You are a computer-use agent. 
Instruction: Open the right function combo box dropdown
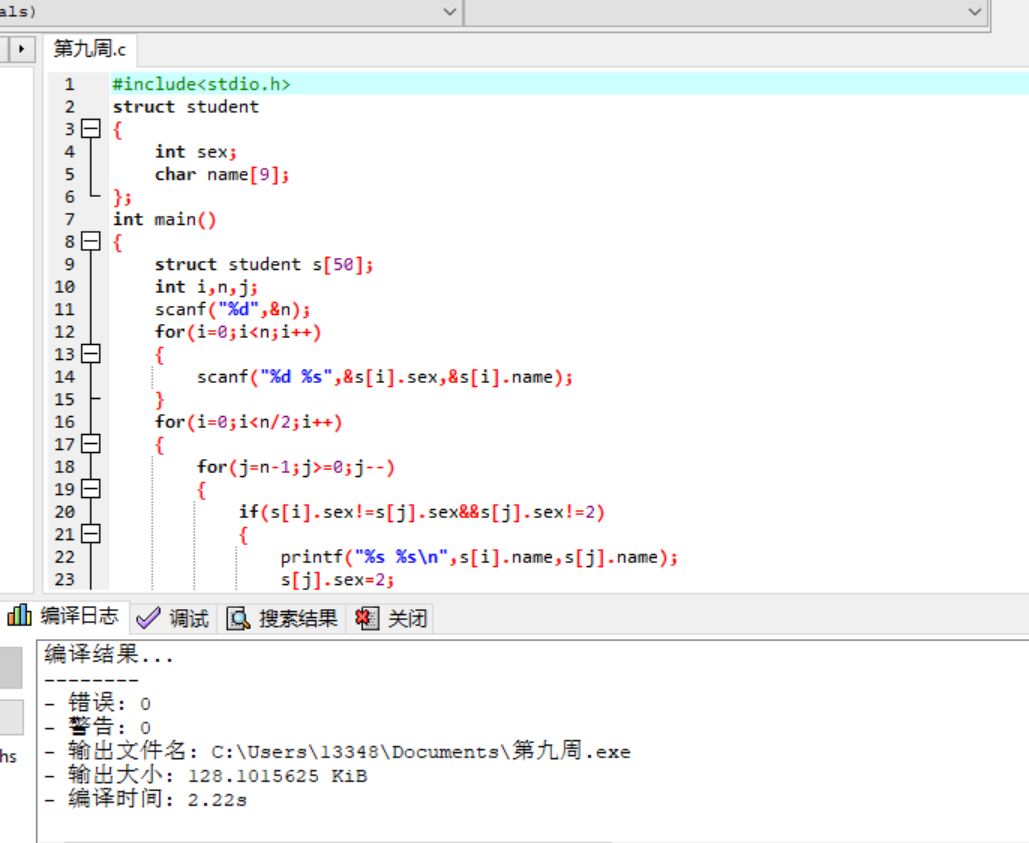[x=975, y=11]
